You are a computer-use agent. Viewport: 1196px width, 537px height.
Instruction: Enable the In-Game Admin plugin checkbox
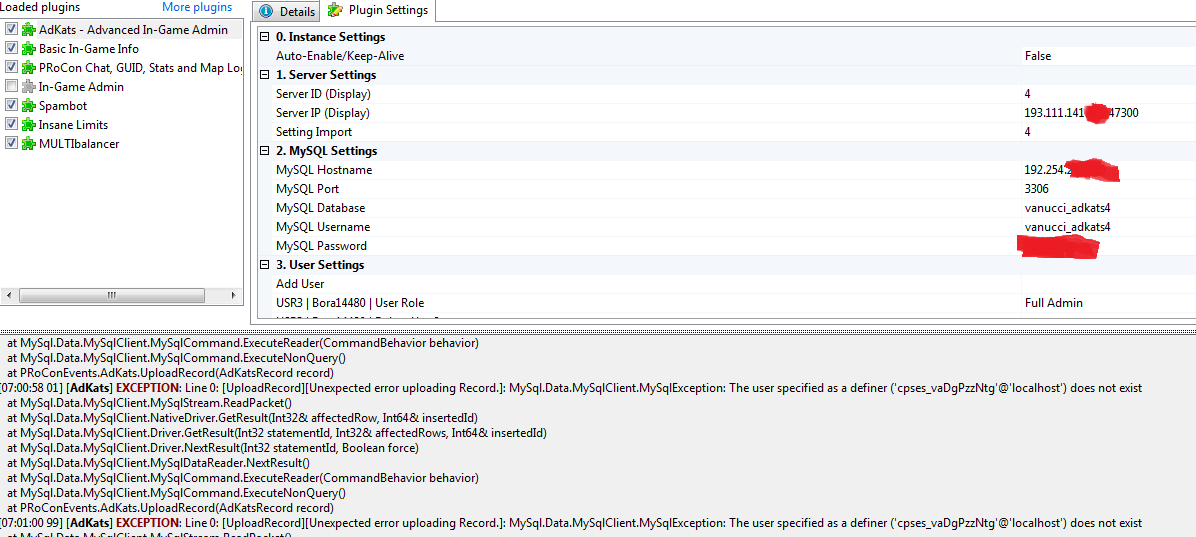coord(11,87)
